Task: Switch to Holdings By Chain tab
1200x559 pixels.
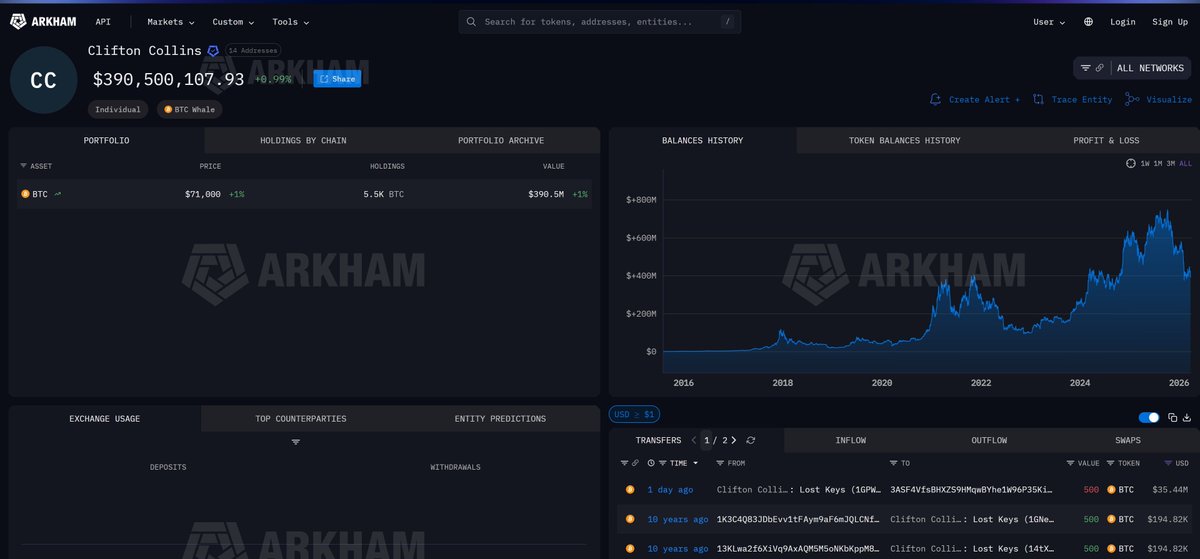Action: click(x=303, y=140)
